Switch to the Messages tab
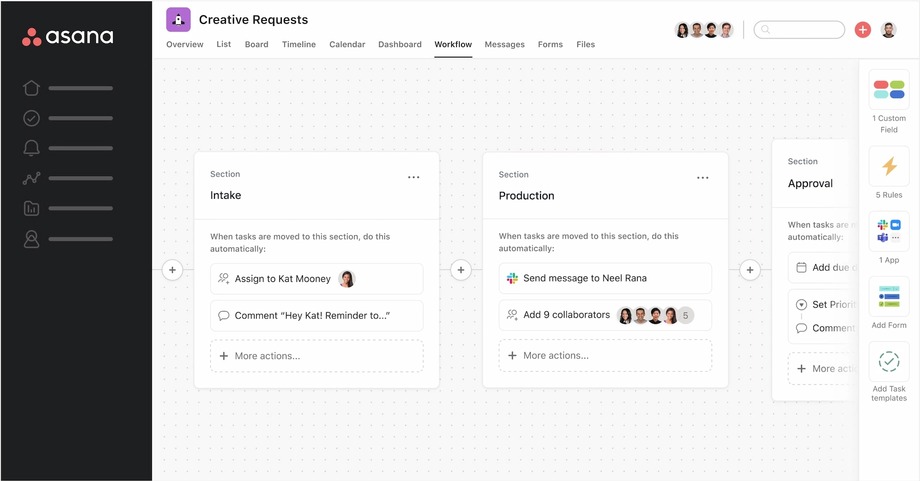Image resolution: width=920 pixels, height=481 pixels. [505, 44]
